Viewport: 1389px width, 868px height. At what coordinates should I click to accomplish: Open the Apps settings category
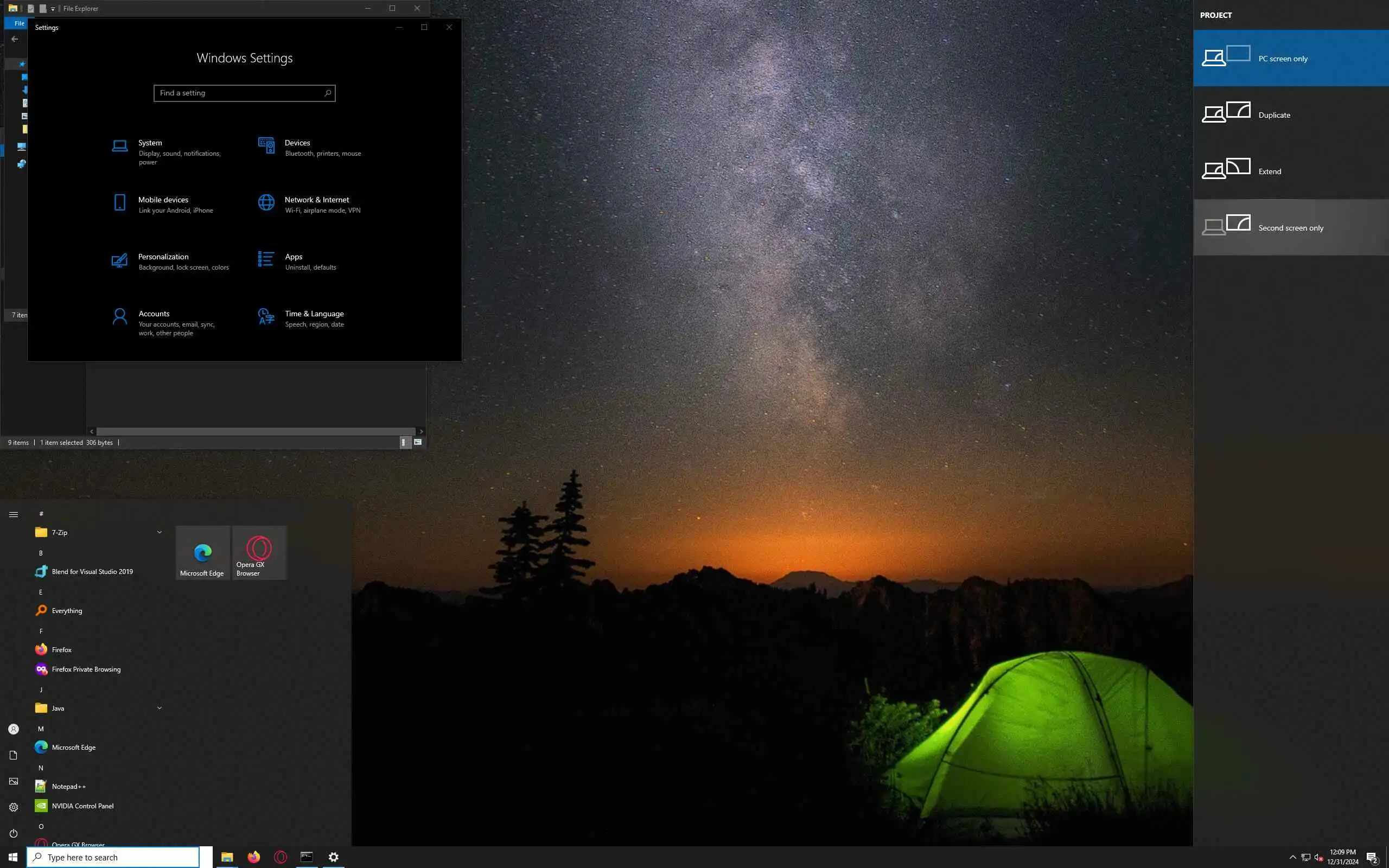pos(294,257)
